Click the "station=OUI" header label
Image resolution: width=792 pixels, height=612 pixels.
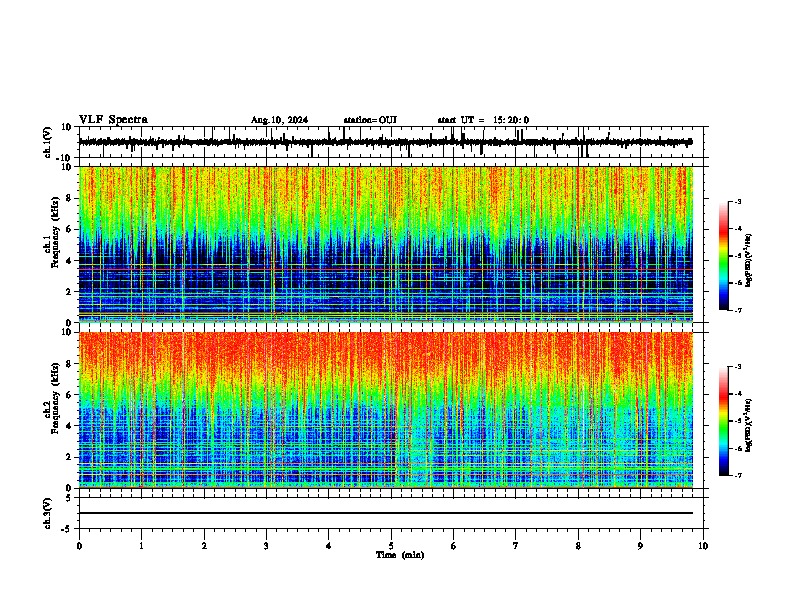(x=370, y=120)
